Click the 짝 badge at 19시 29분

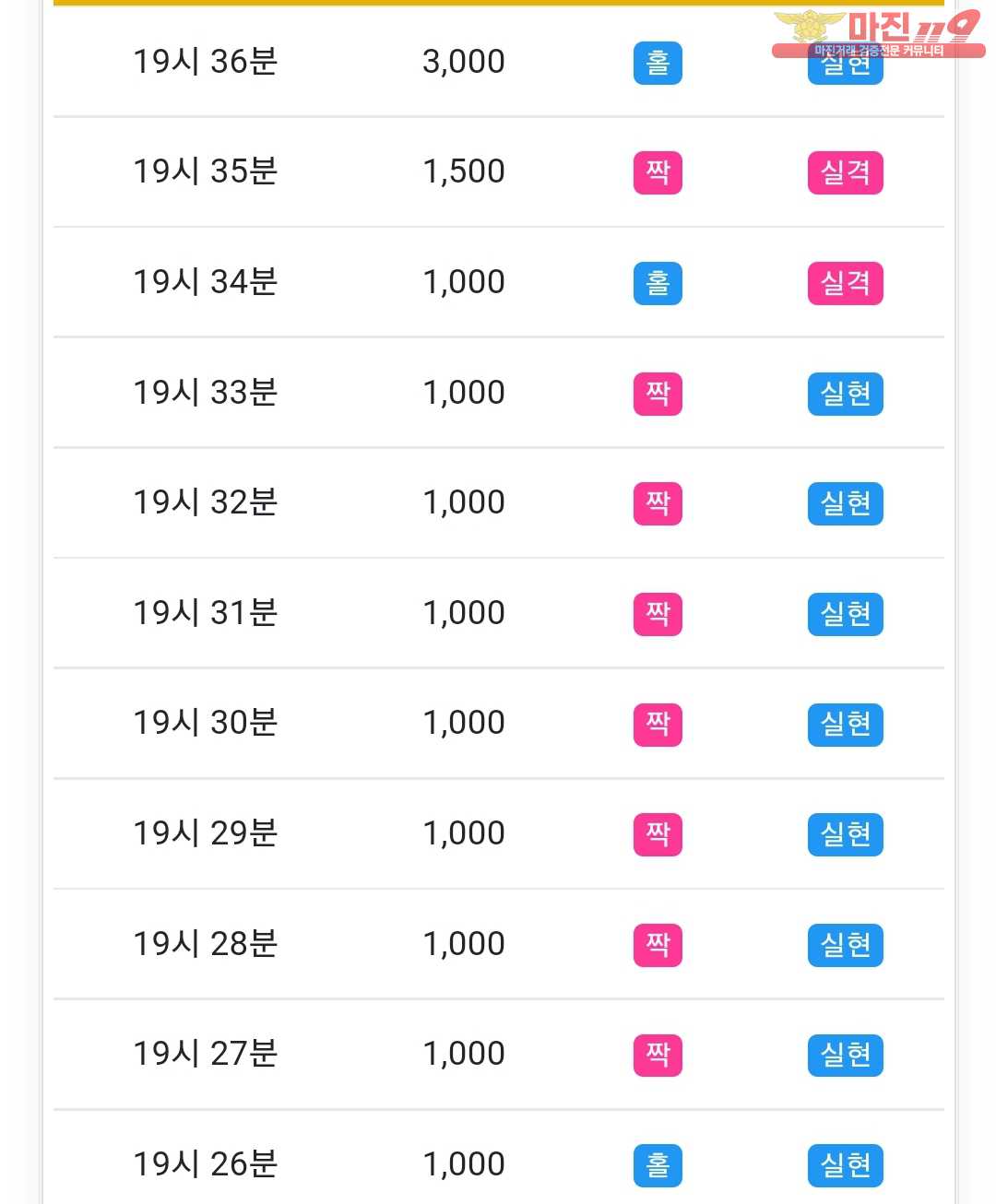658,834
